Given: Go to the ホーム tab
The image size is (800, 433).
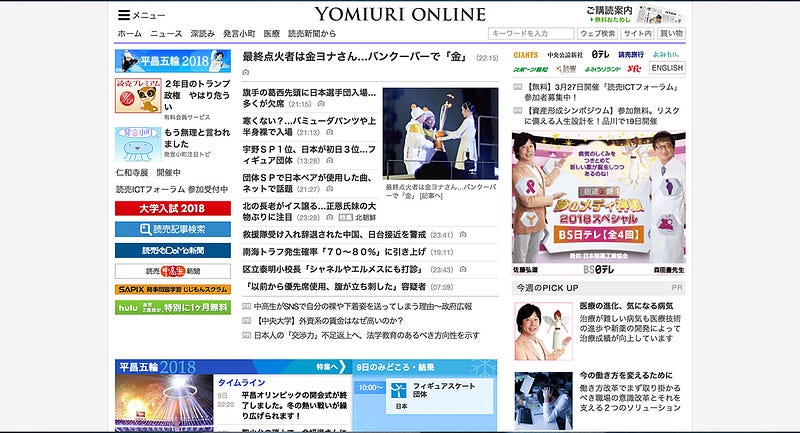Looking at the screenshot, I should tap(130, 34).
